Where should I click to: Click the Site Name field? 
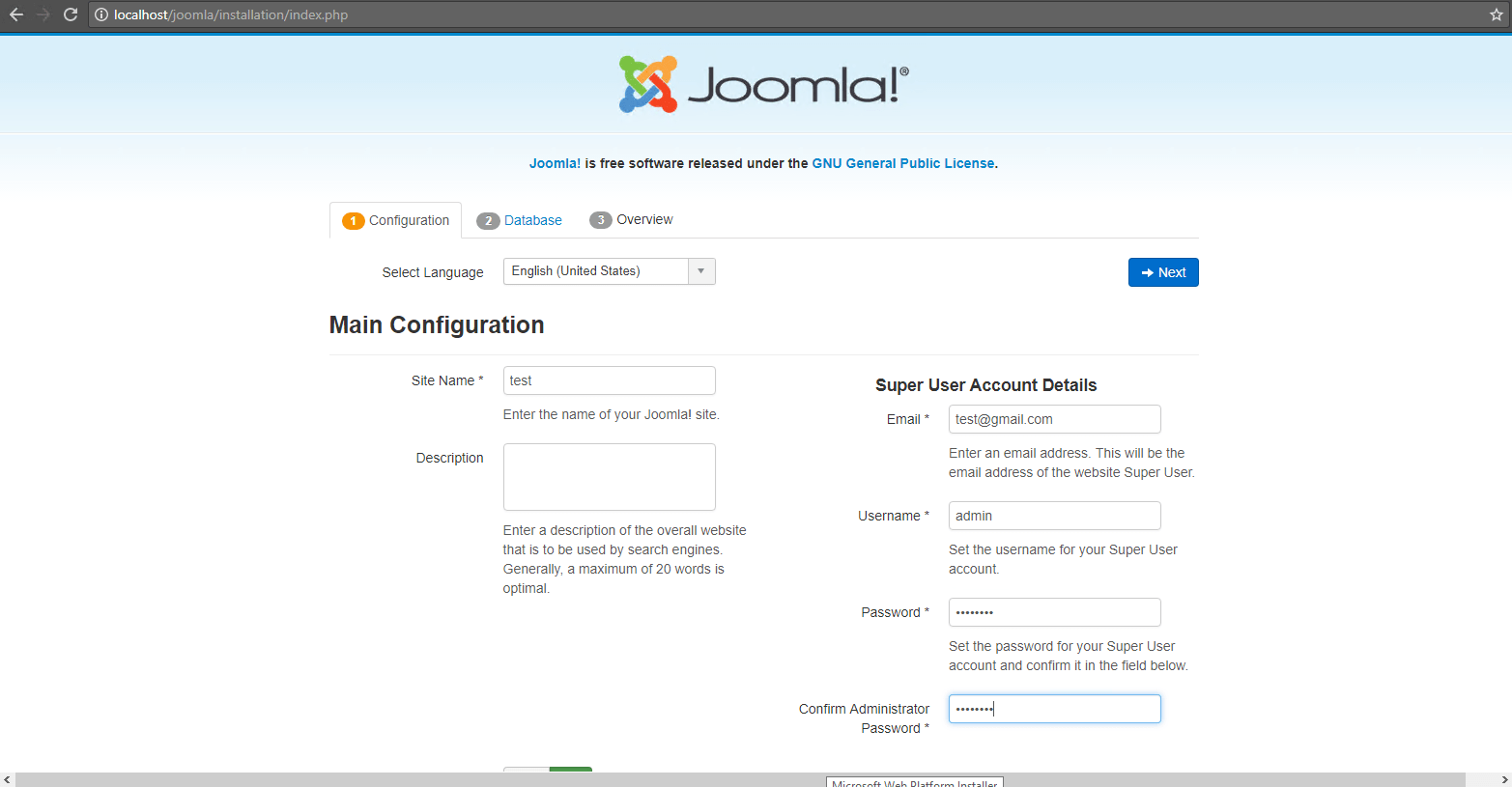tap(609, 380)
